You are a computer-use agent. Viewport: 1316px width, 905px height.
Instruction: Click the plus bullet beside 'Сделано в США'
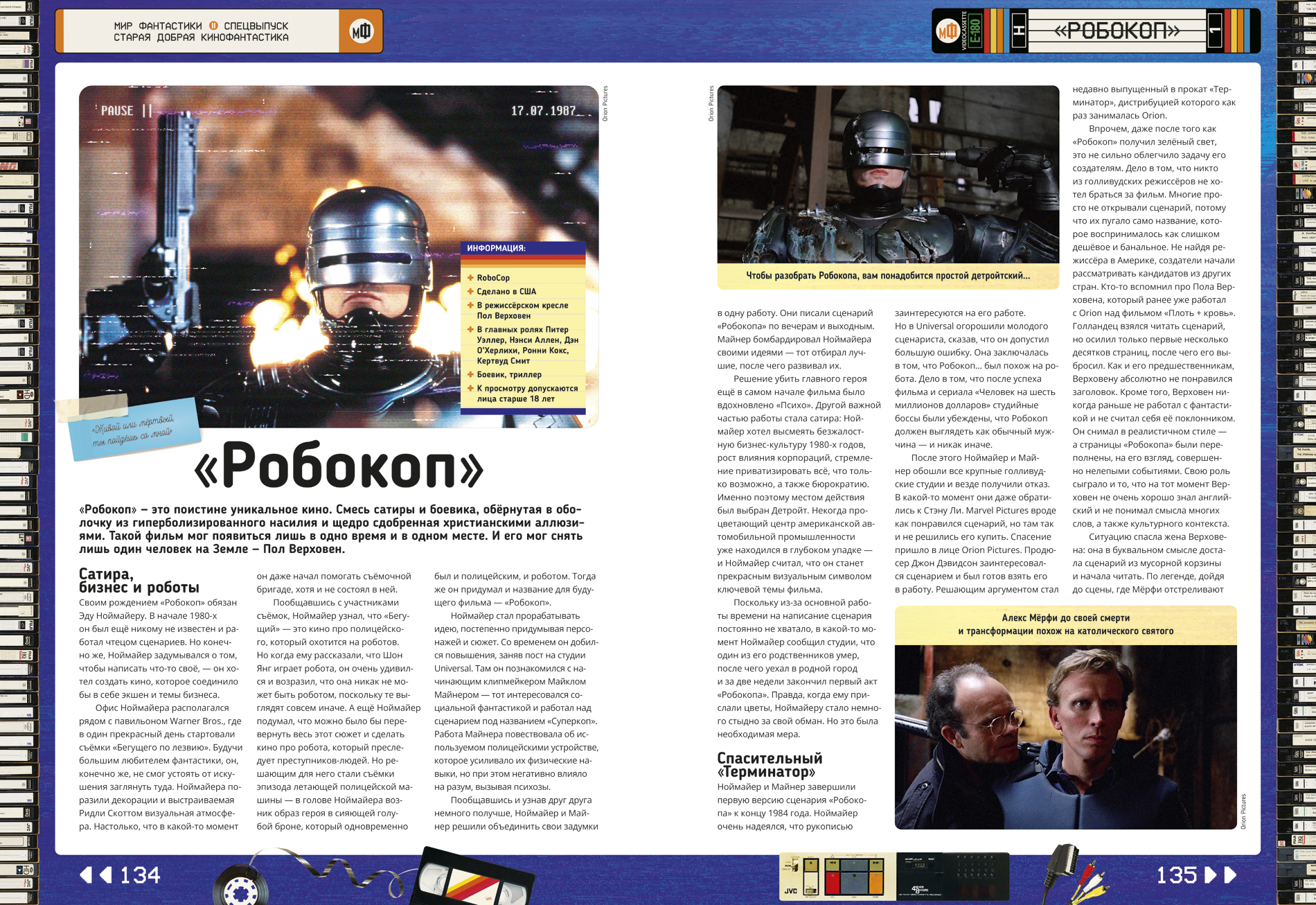click(470, 292)
